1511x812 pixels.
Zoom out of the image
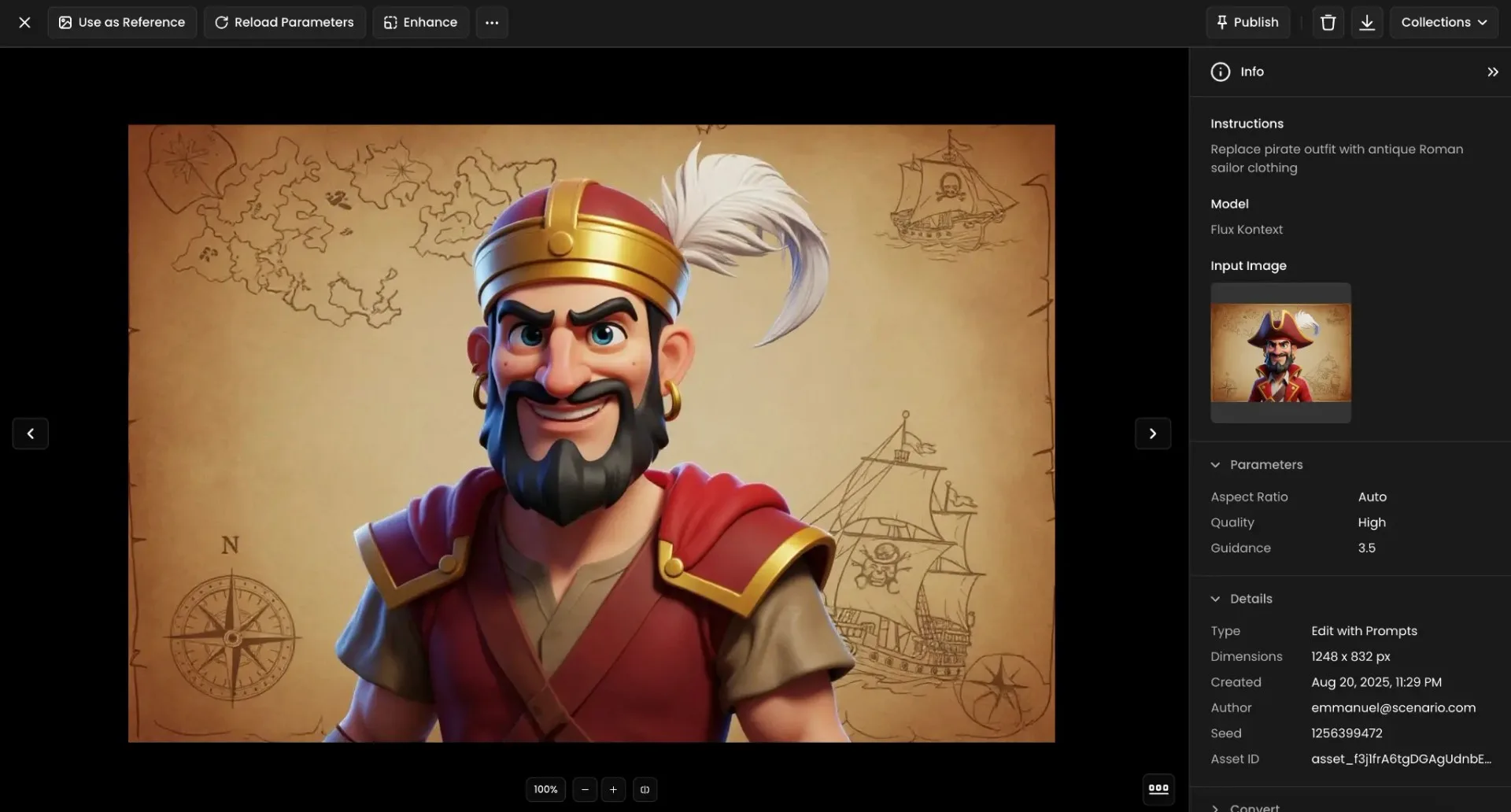pyautogui.click(x=584, y=789)
